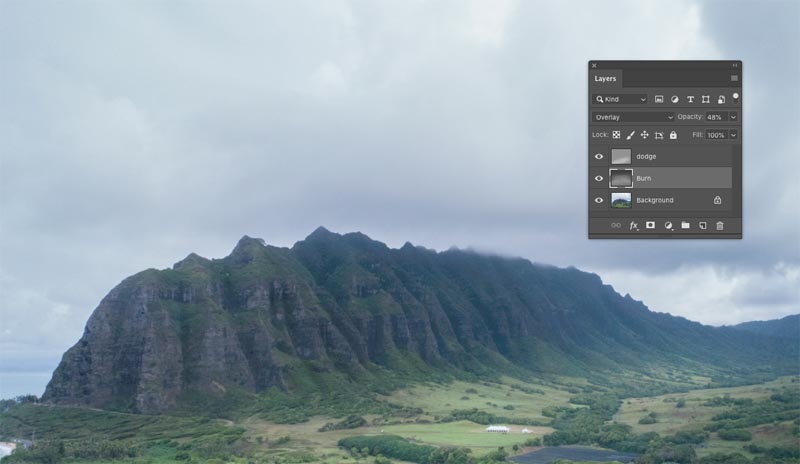The height and width of the screenshot is (464, 800).
Task: Select the Background layer thumbnail
Action: 621,200
